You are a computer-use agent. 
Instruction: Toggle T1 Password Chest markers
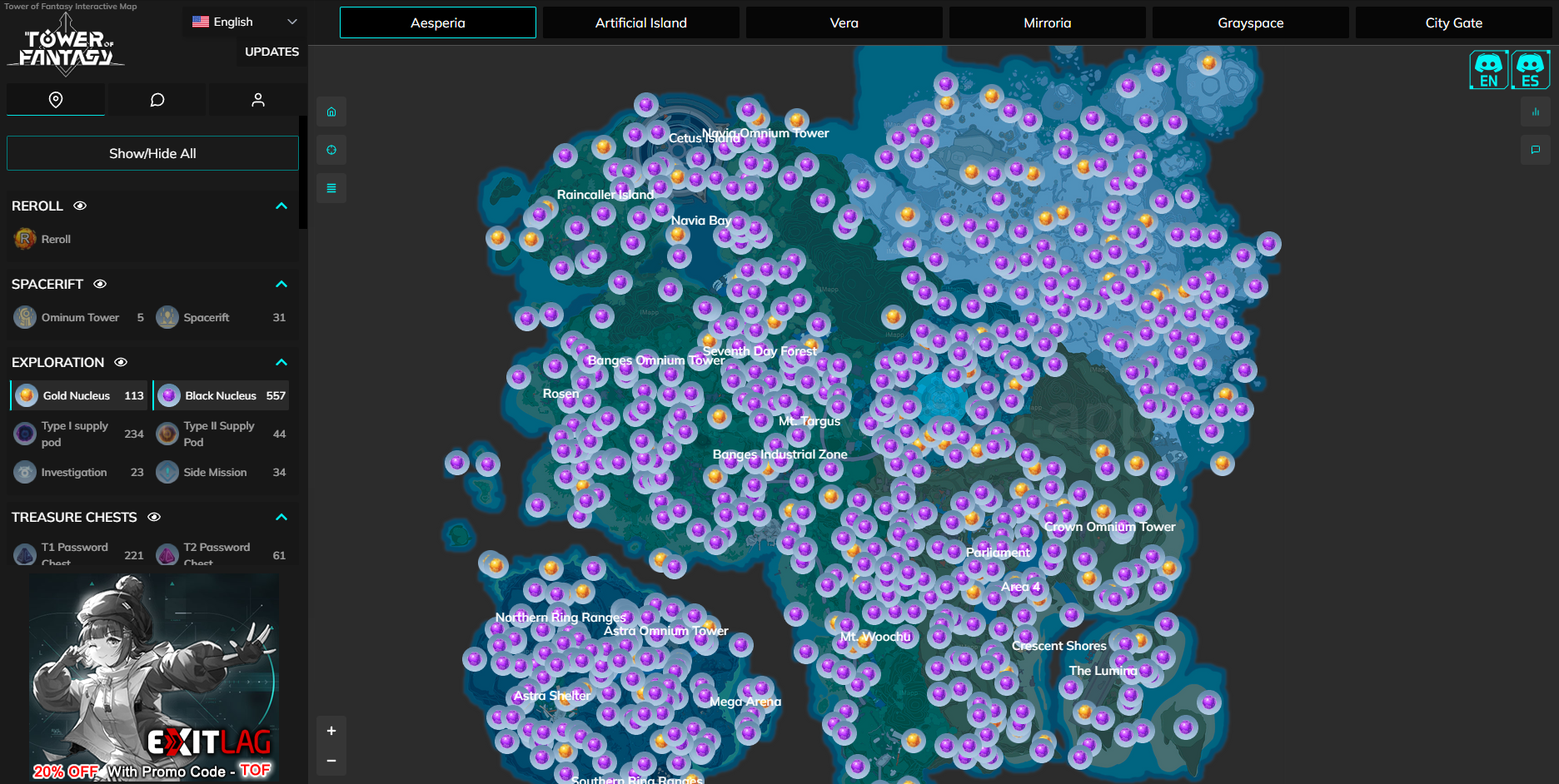79,553
